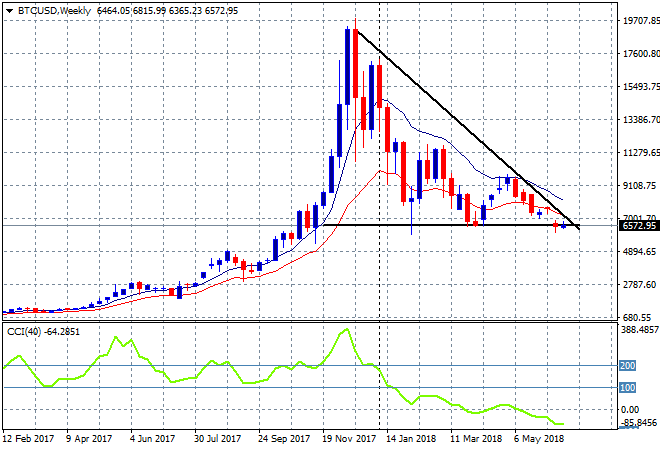Click the 2787.60 price axis label
The height and width of the screenshot is (450, 660).
coord(639,285)
